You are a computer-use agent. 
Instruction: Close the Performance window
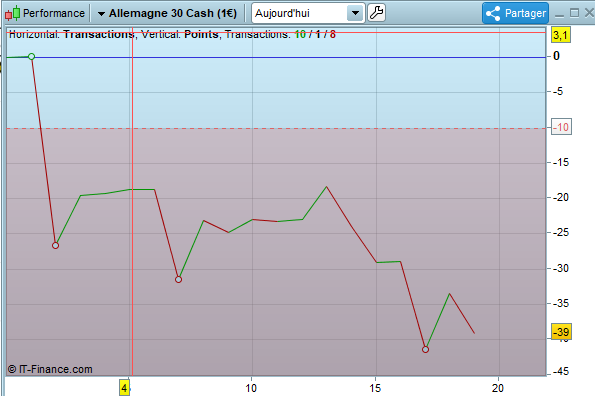(589, 13)
